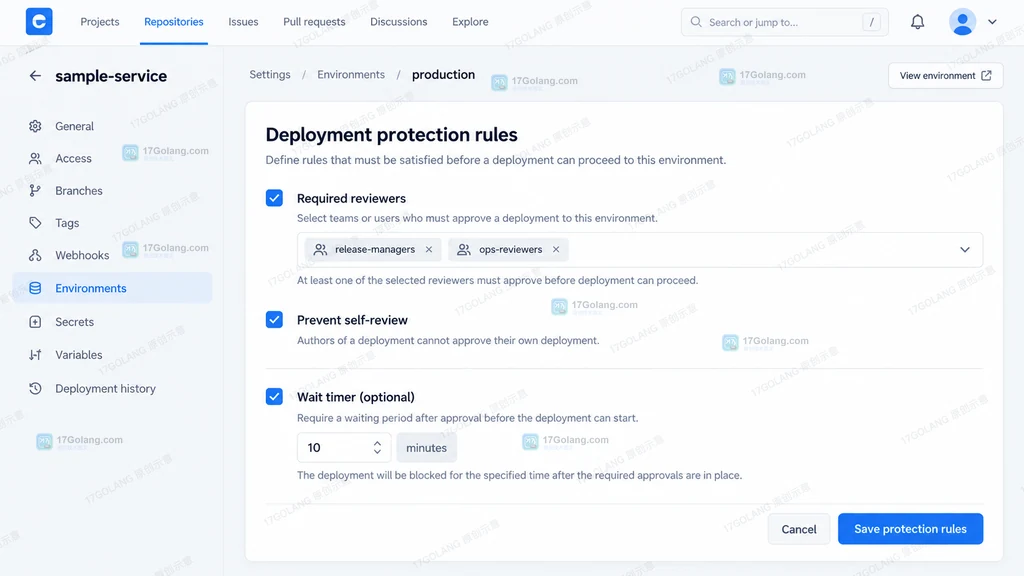
Task: Open notifications bell icon
Action: point(918,22)
